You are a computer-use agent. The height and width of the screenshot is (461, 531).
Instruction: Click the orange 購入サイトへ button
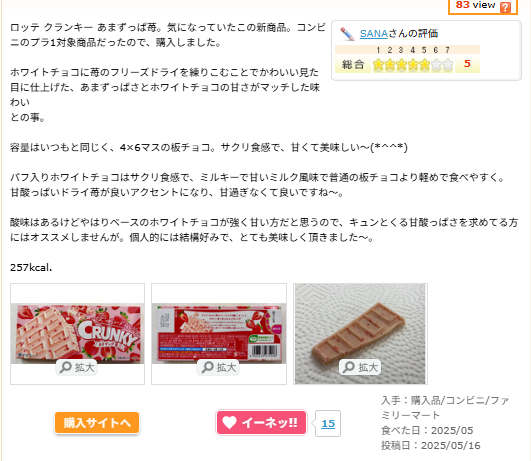(97, 423)
